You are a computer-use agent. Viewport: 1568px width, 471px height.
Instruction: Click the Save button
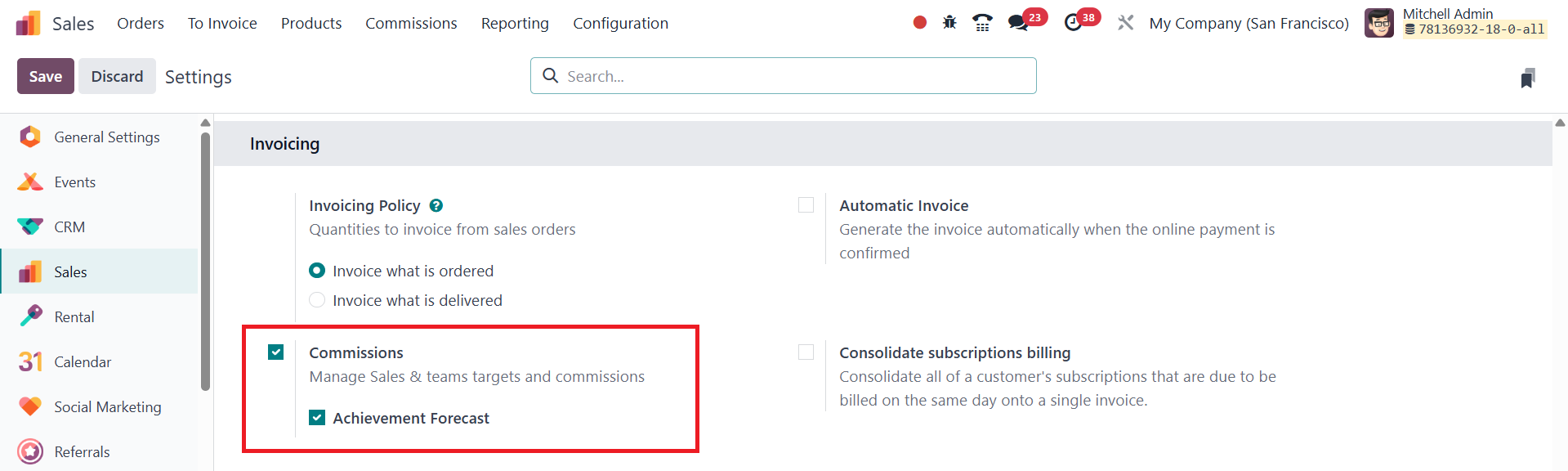tap(46, 76)
